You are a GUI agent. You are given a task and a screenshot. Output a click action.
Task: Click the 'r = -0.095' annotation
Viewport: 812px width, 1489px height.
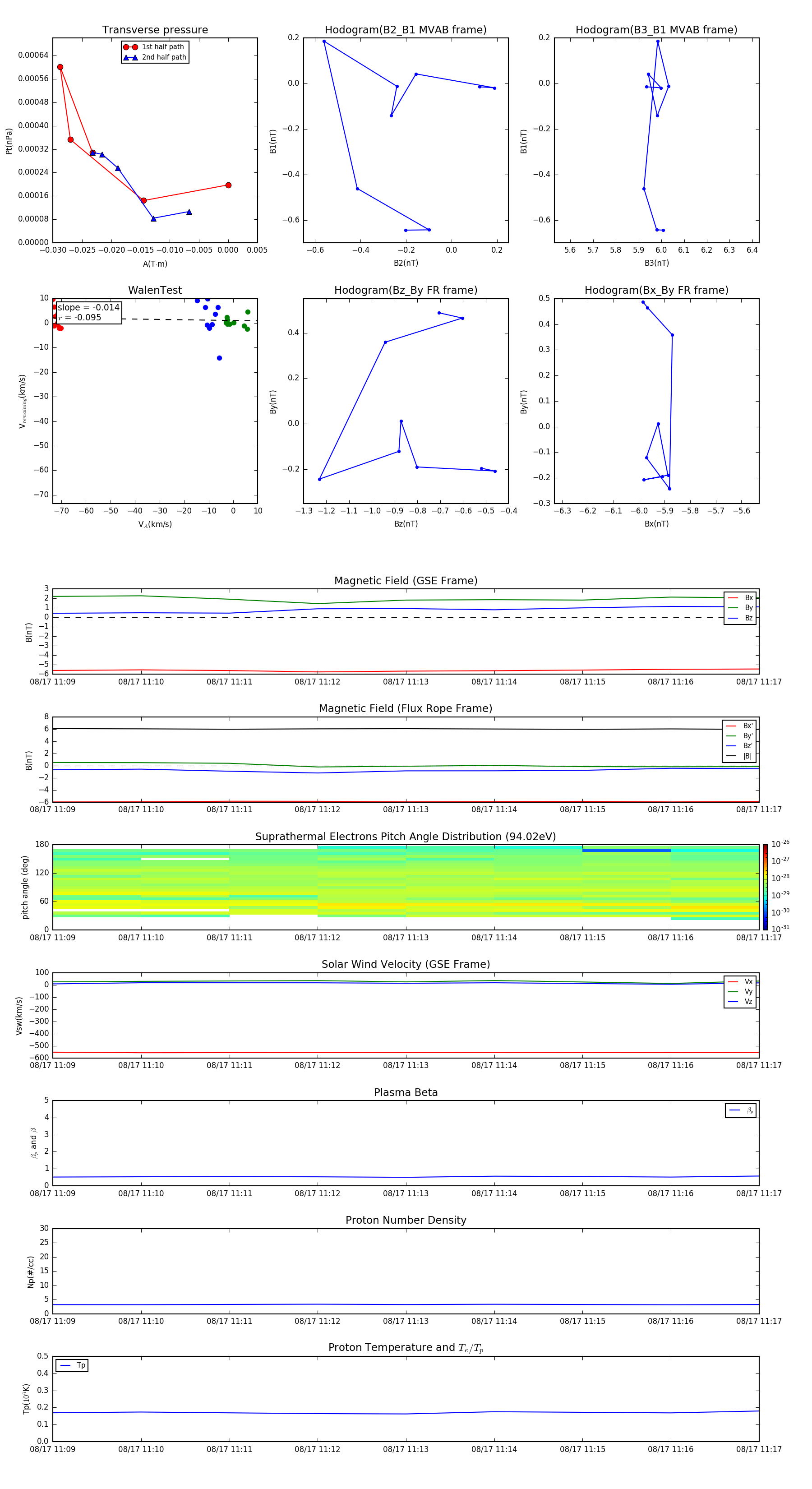80,317
